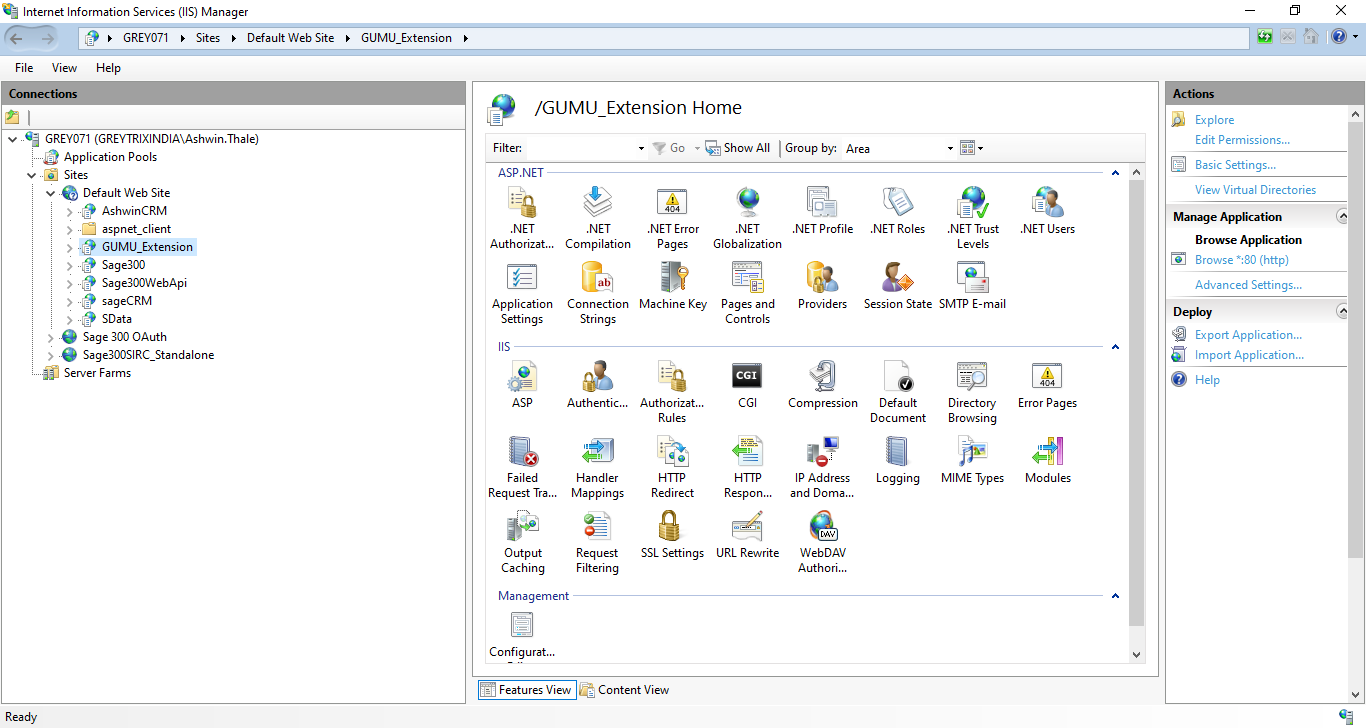The image size is (1366, 728).
Task: Open the Session State feature
Action: click(897, 286)
